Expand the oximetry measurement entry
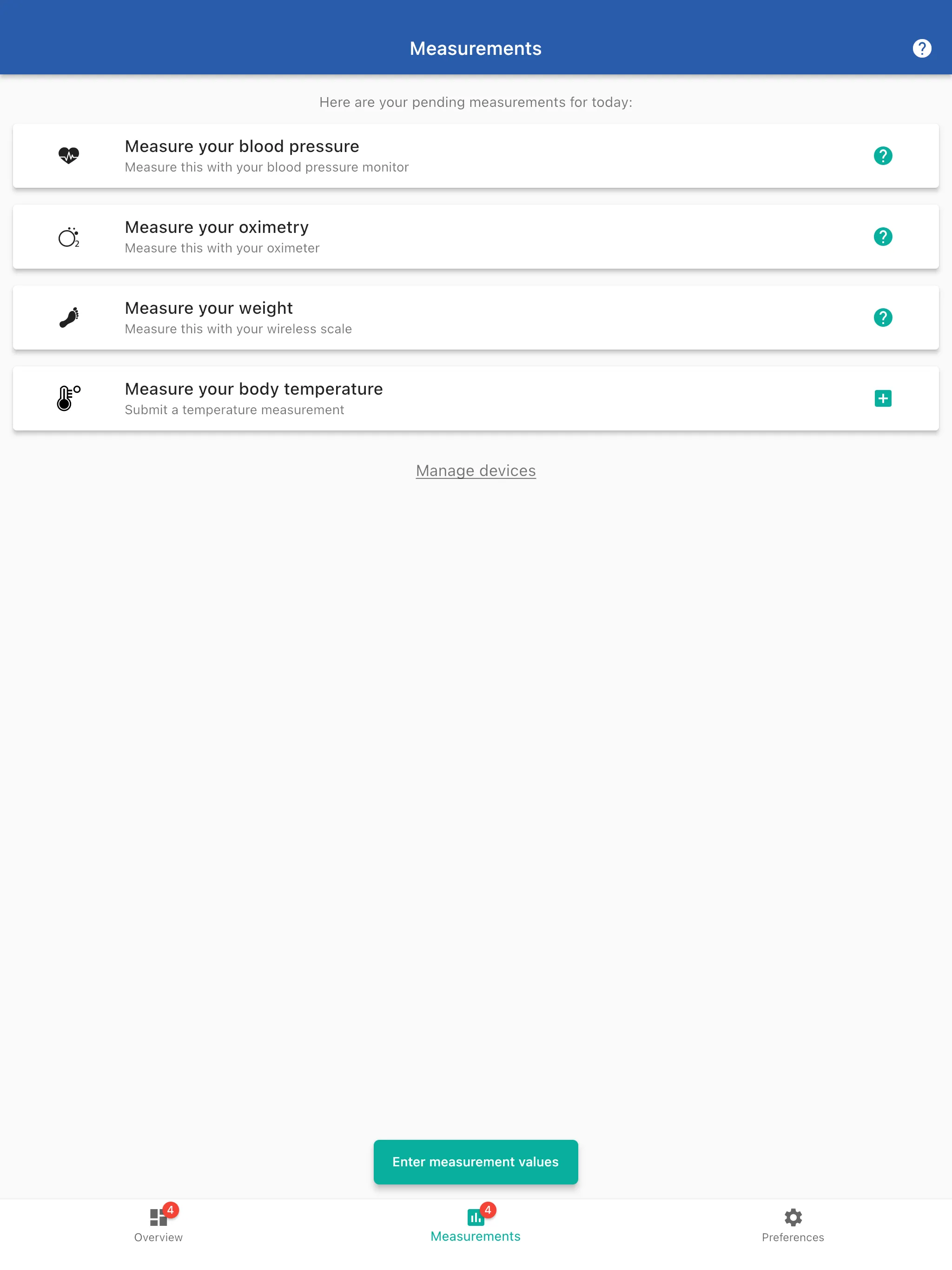The image size is (952, 1270). coord(476,236)
